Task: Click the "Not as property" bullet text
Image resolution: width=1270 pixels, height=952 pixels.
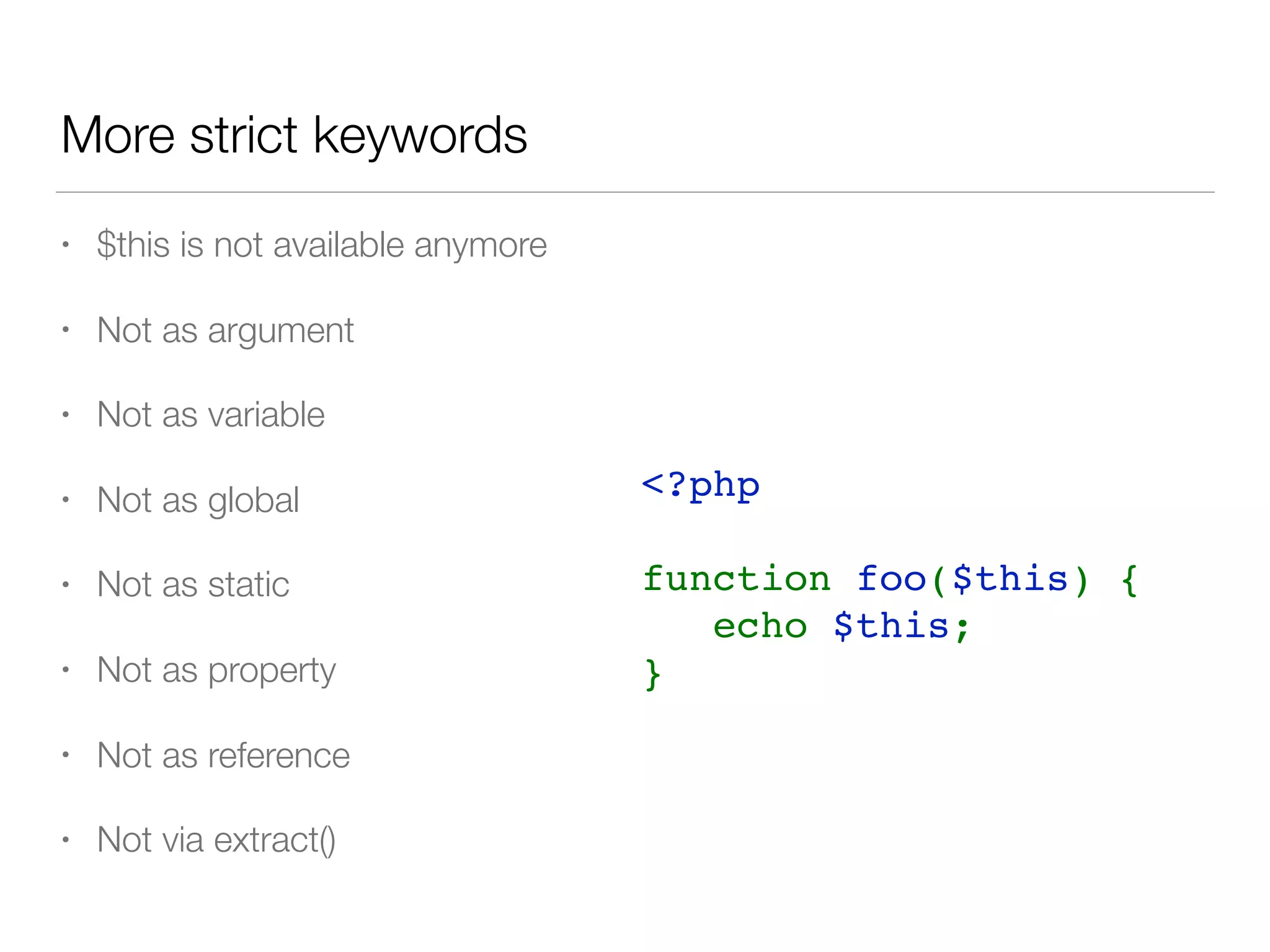Action: (216, 671)
